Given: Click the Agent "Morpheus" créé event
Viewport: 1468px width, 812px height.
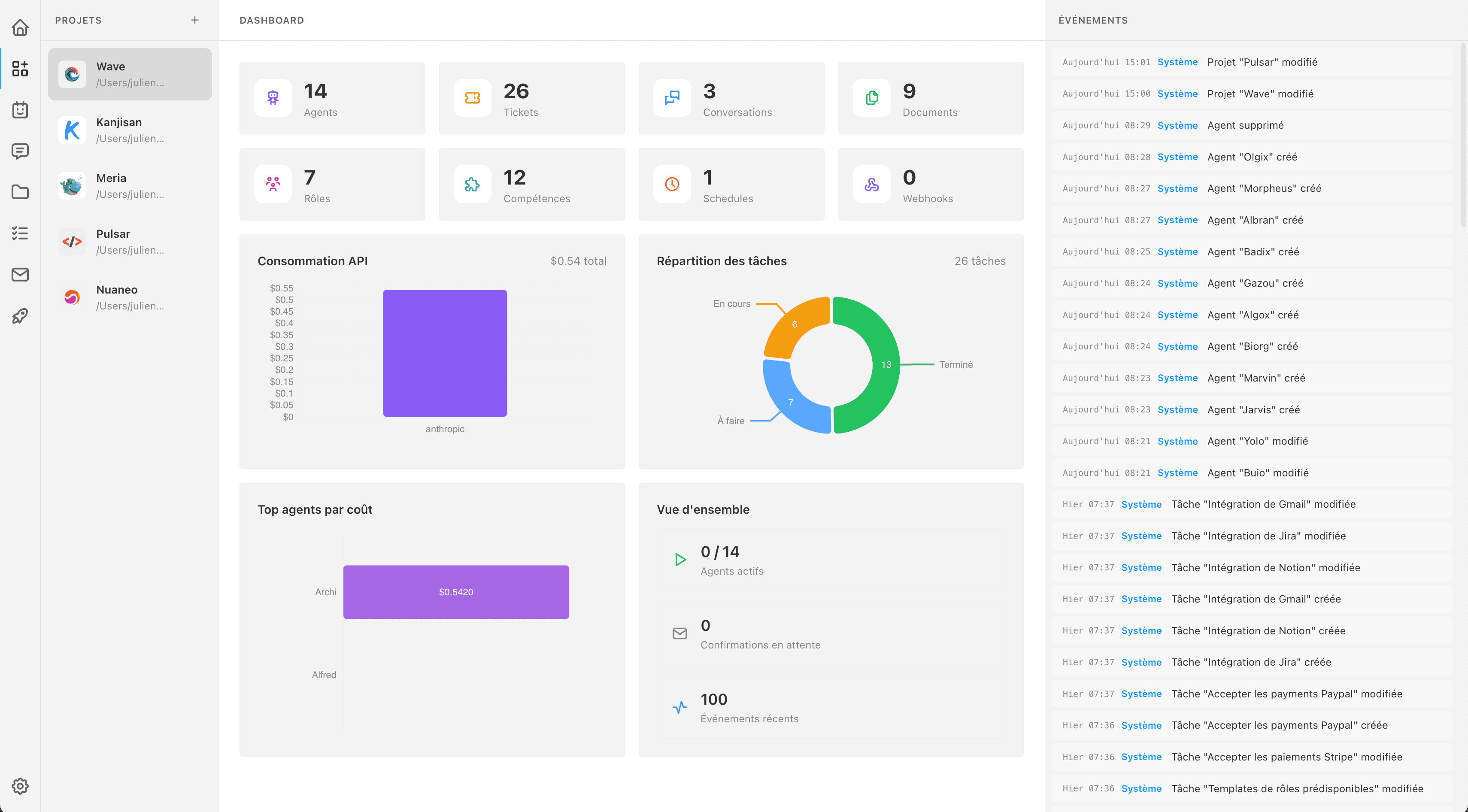Looking at the screenshot, I should [1263, 188].
